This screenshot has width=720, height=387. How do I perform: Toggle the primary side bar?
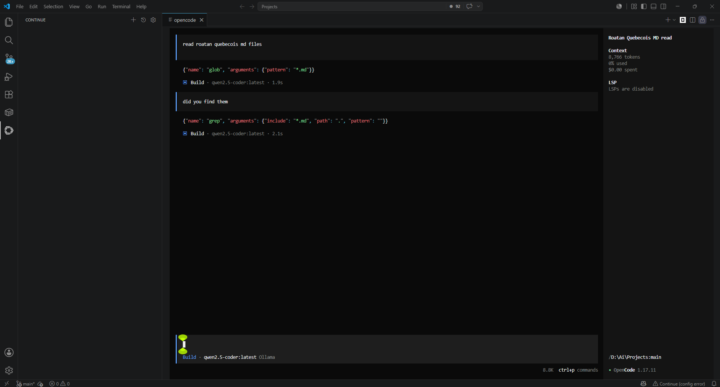pyautogui.click(x=644, y=6)
